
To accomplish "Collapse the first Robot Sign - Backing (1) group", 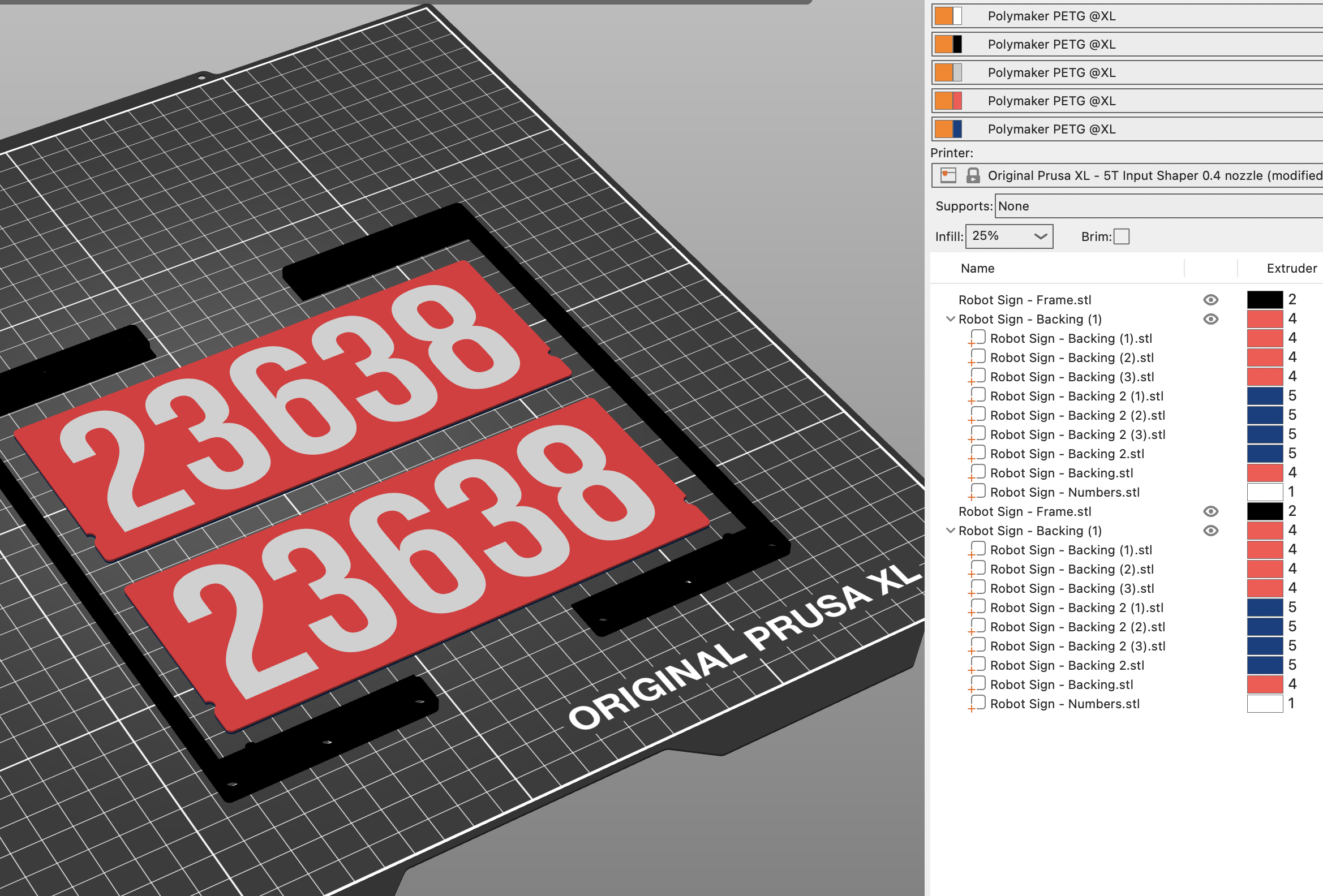I will click(x=950, y=319).
